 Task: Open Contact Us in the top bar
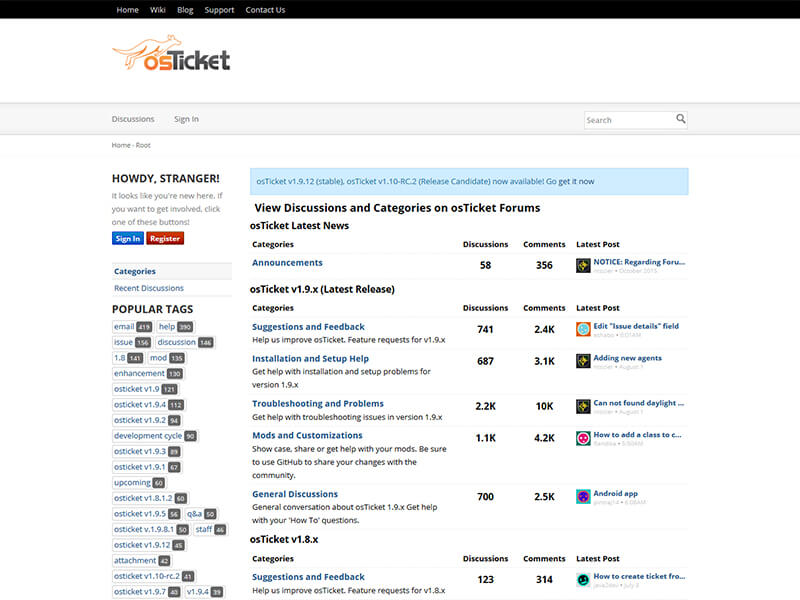pyautogui.click(x=265, y=10)
